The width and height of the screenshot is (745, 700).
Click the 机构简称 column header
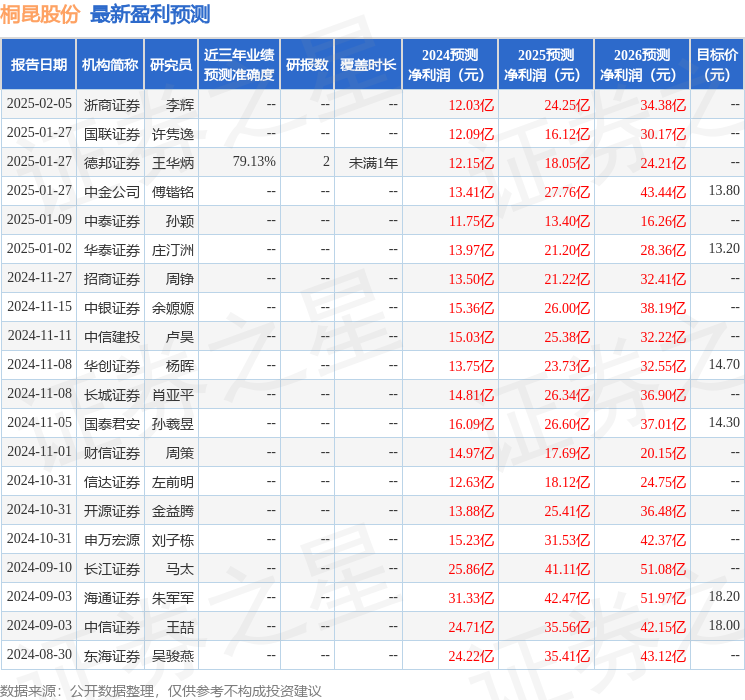110,65
